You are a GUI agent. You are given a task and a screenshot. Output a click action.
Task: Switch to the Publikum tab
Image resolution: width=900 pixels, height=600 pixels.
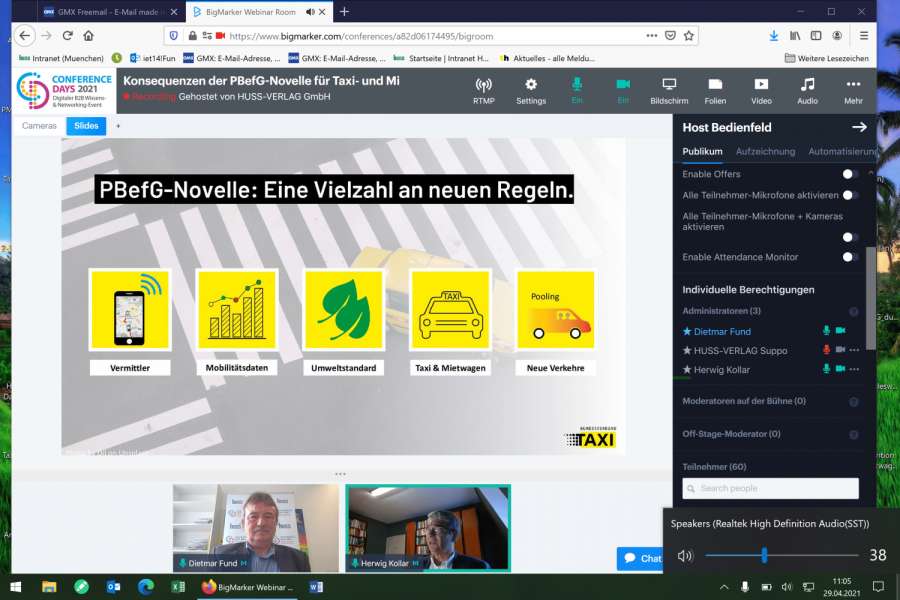coord(702,152)
